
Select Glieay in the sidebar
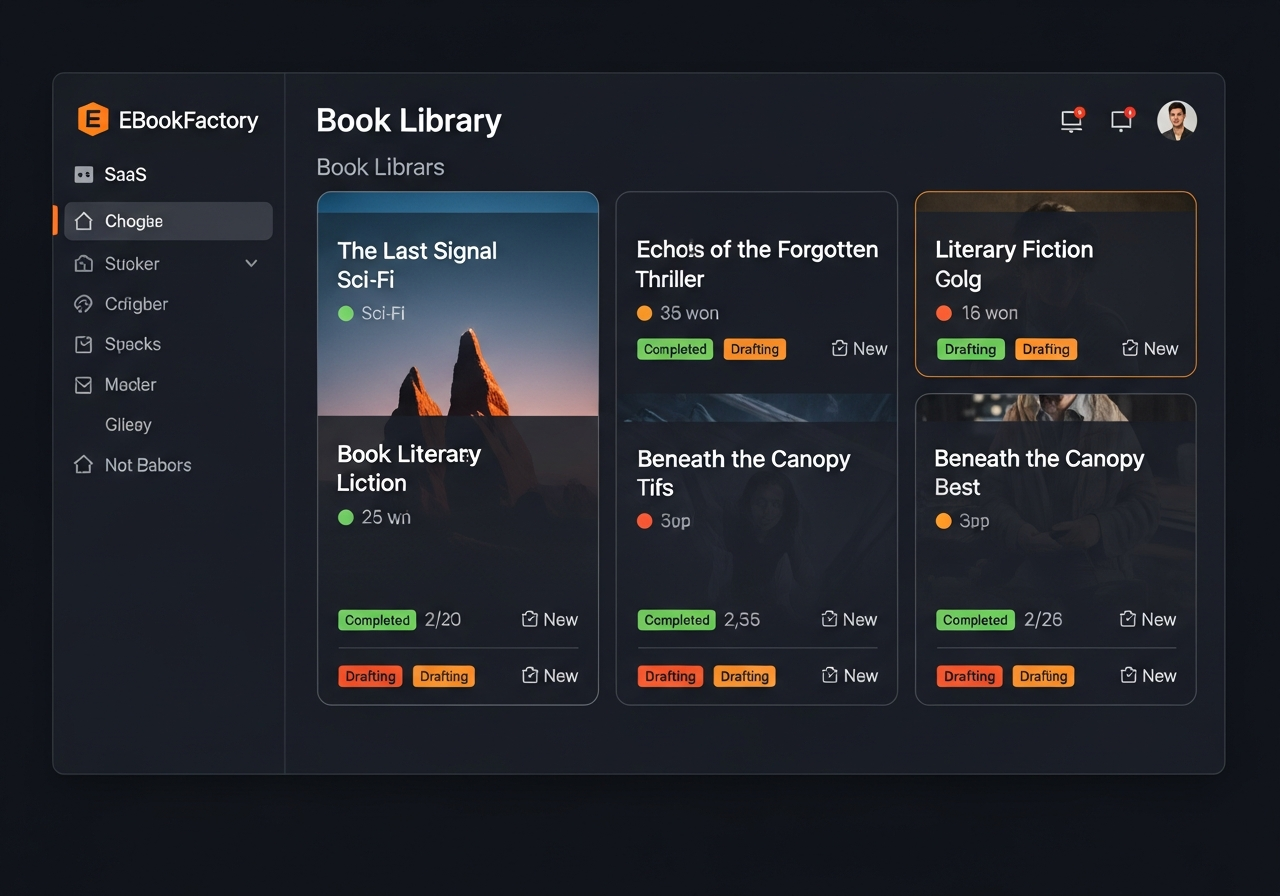coord(128,424)
